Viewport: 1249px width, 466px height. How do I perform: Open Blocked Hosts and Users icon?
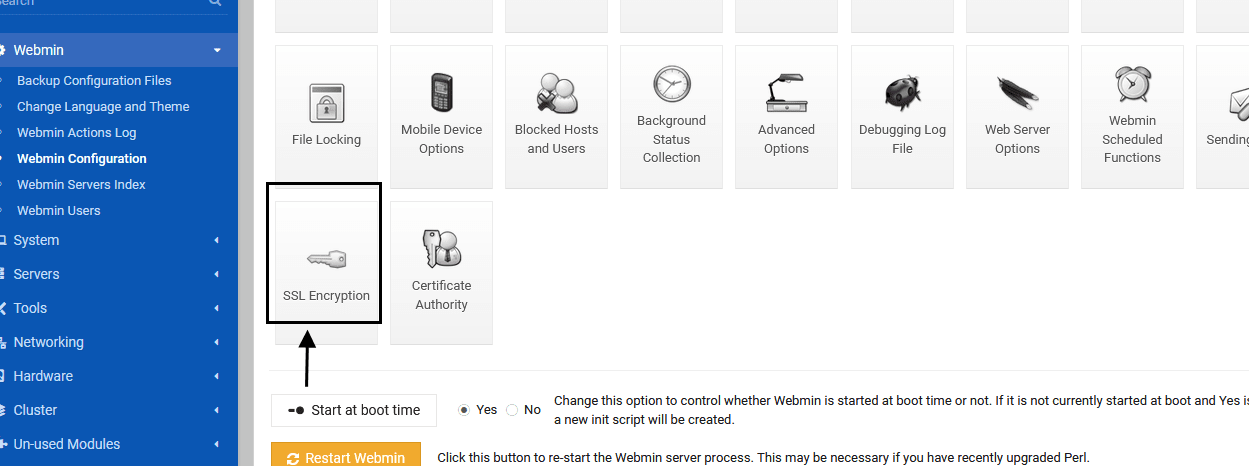[556, 93]
